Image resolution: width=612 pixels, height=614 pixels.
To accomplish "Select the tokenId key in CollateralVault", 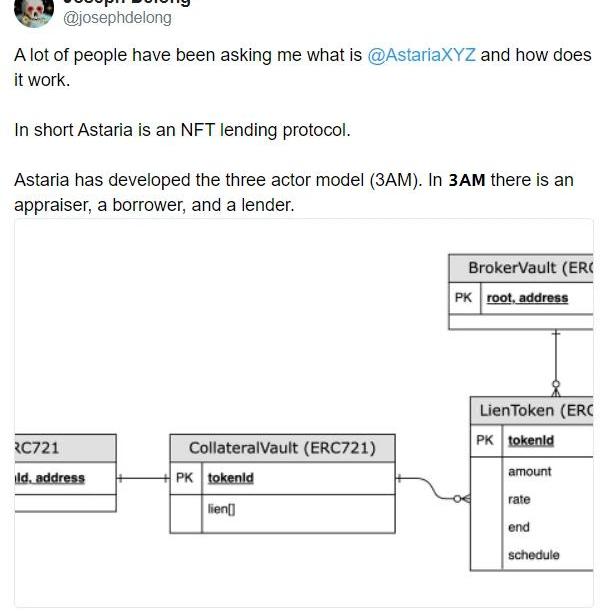I will (x=230, y=478).
